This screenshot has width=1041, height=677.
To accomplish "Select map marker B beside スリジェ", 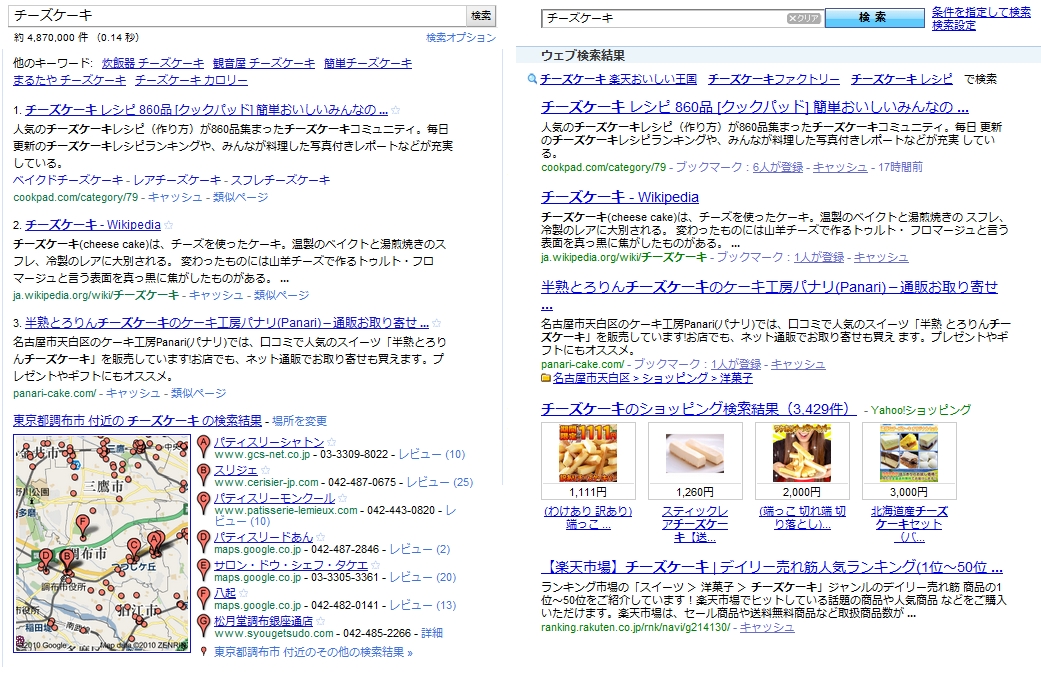I will [204, 475].
